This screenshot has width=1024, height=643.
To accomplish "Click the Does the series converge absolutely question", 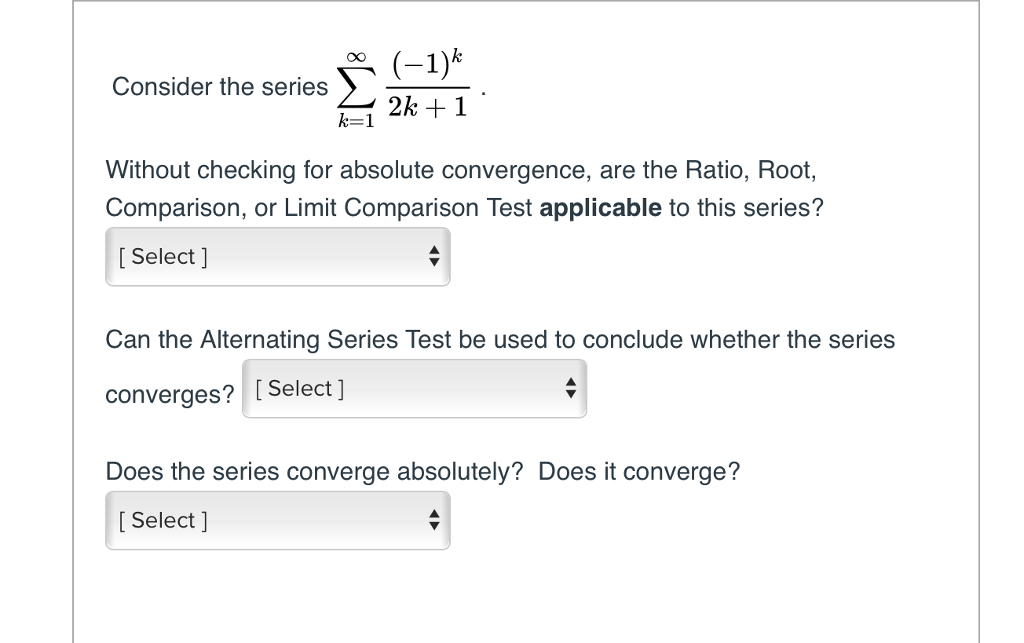I will [423, 471].
